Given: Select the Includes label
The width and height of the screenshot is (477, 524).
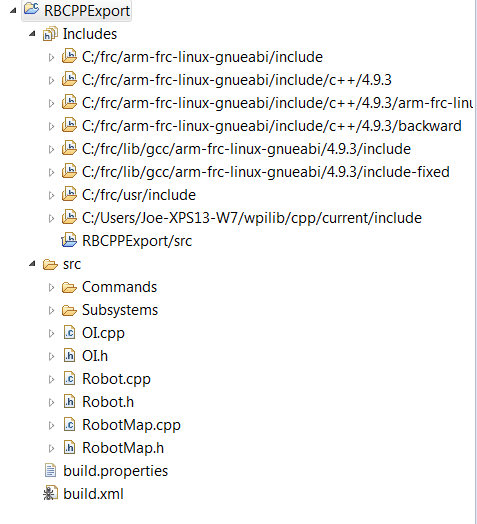Looking at the screenshot, I should 90,34.
